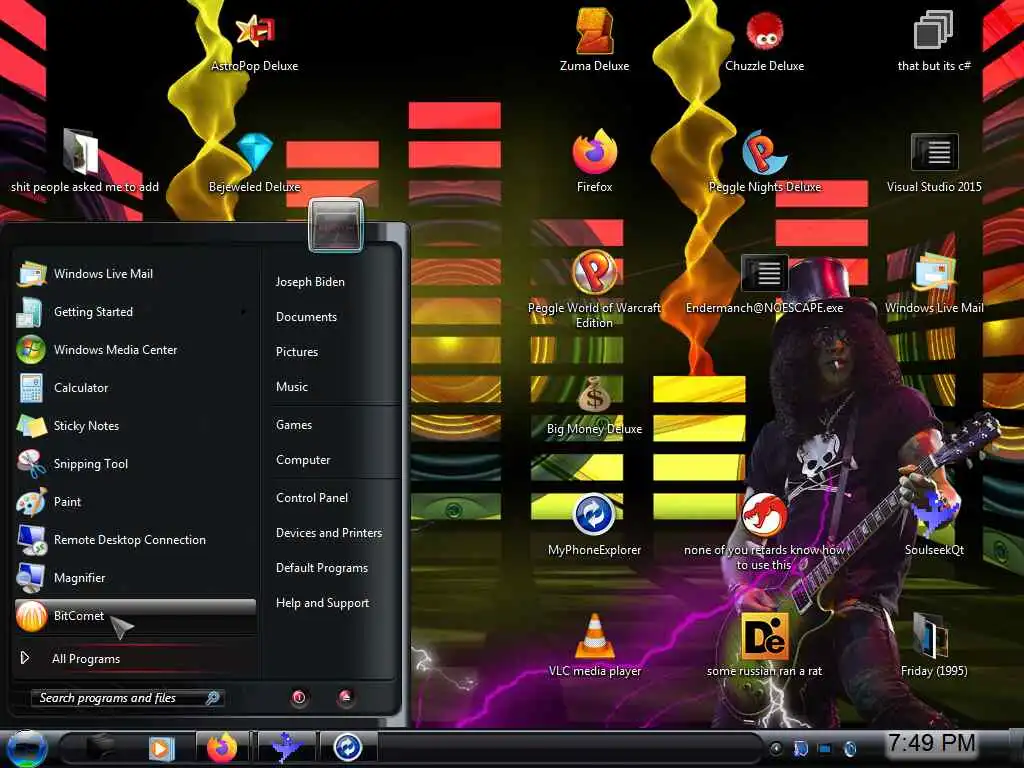This screenshot has height=768, width=1024.
Task: Click the 7:49 PM taskbar clock
Action: click(931, 743)
